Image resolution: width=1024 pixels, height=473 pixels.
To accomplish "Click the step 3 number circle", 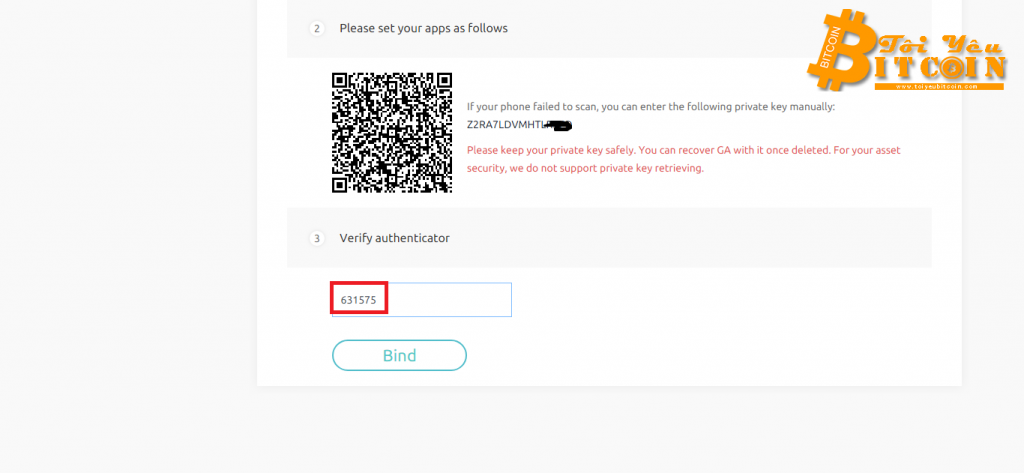I will click(317, 238).
